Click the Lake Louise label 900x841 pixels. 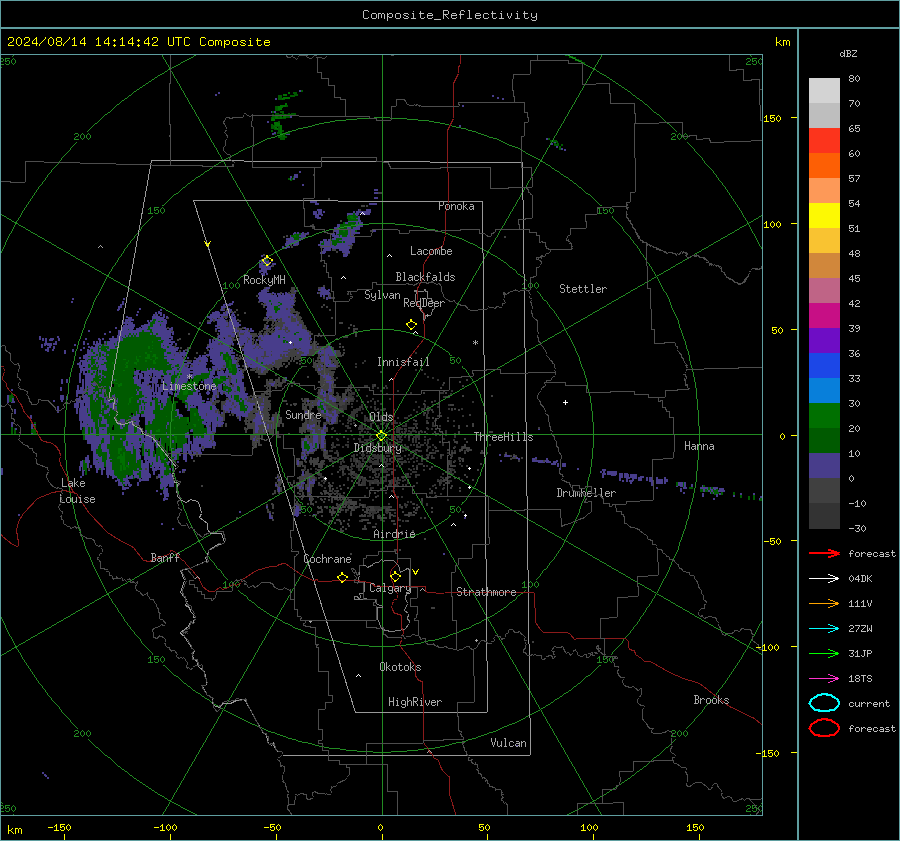78,491
